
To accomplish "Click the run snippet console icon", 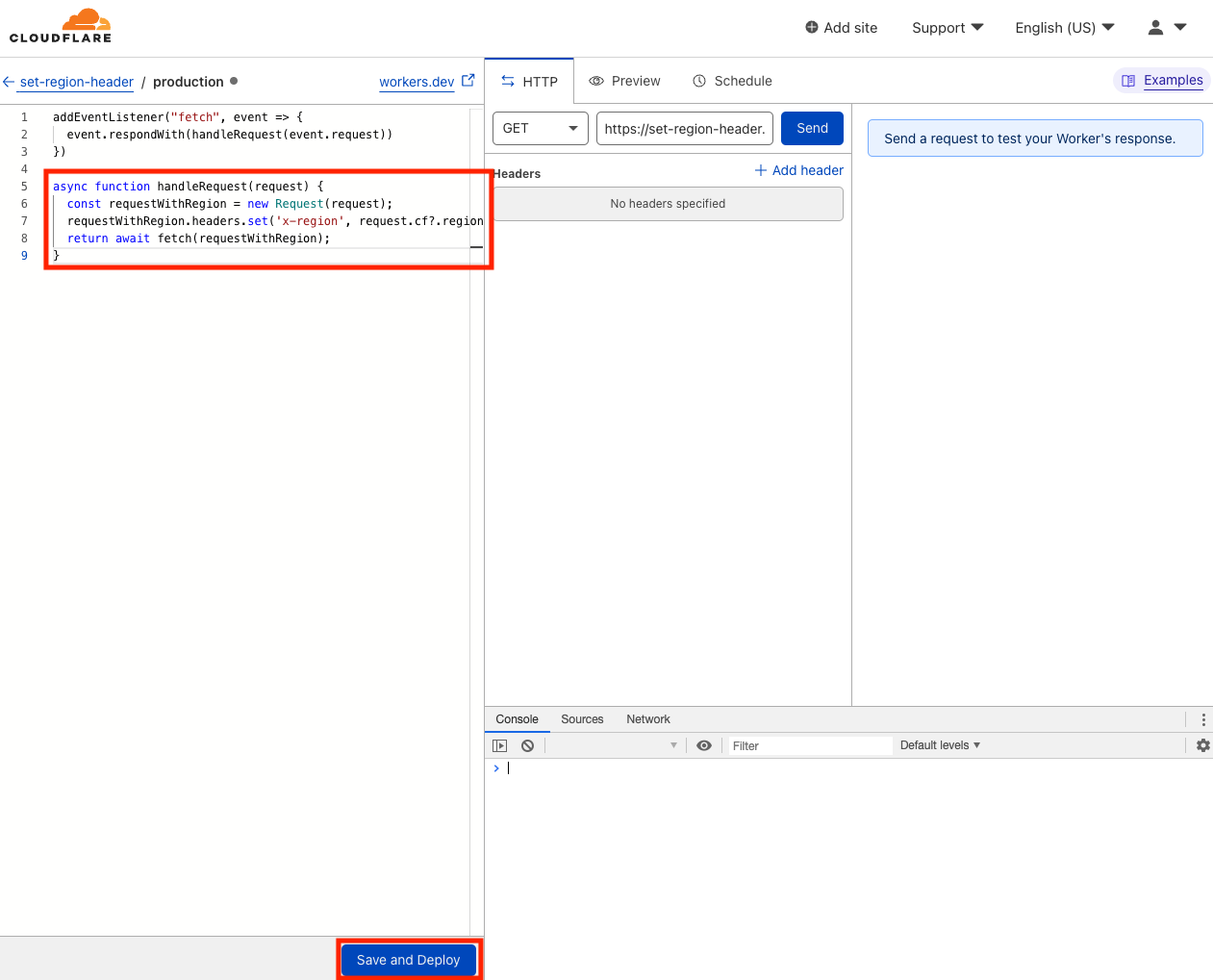I will pyautogui.click(x=499, y=744).
